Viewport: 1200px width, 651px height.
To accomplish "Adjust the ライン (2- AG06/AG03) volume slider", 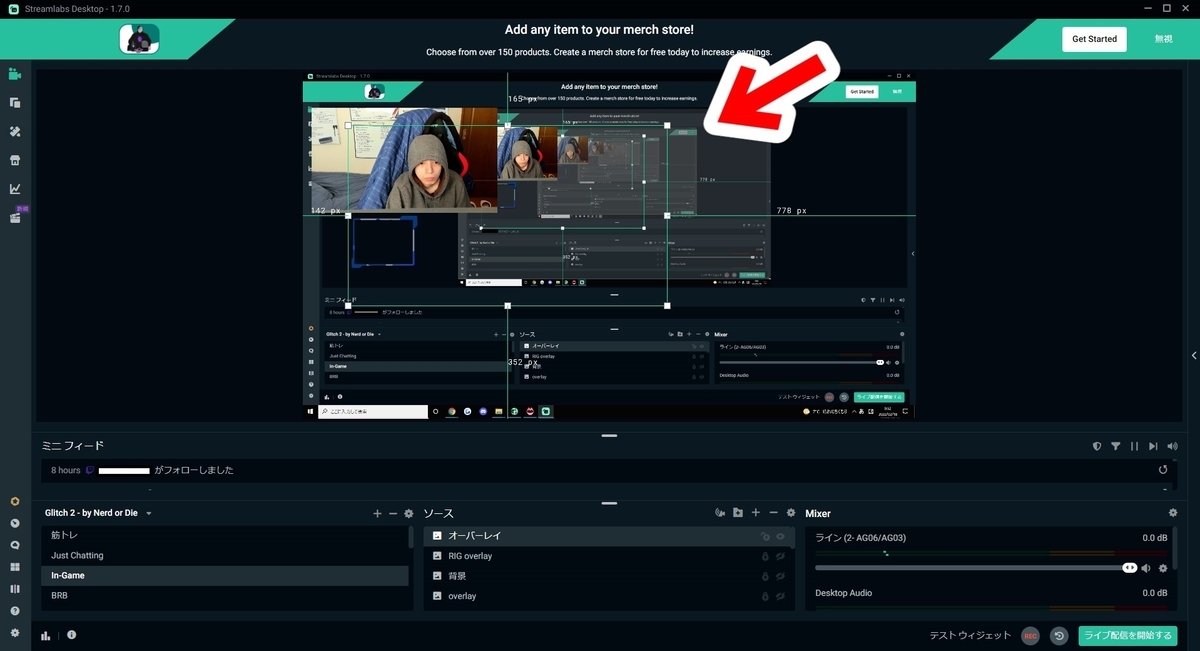I will click(x=976, y=568).
